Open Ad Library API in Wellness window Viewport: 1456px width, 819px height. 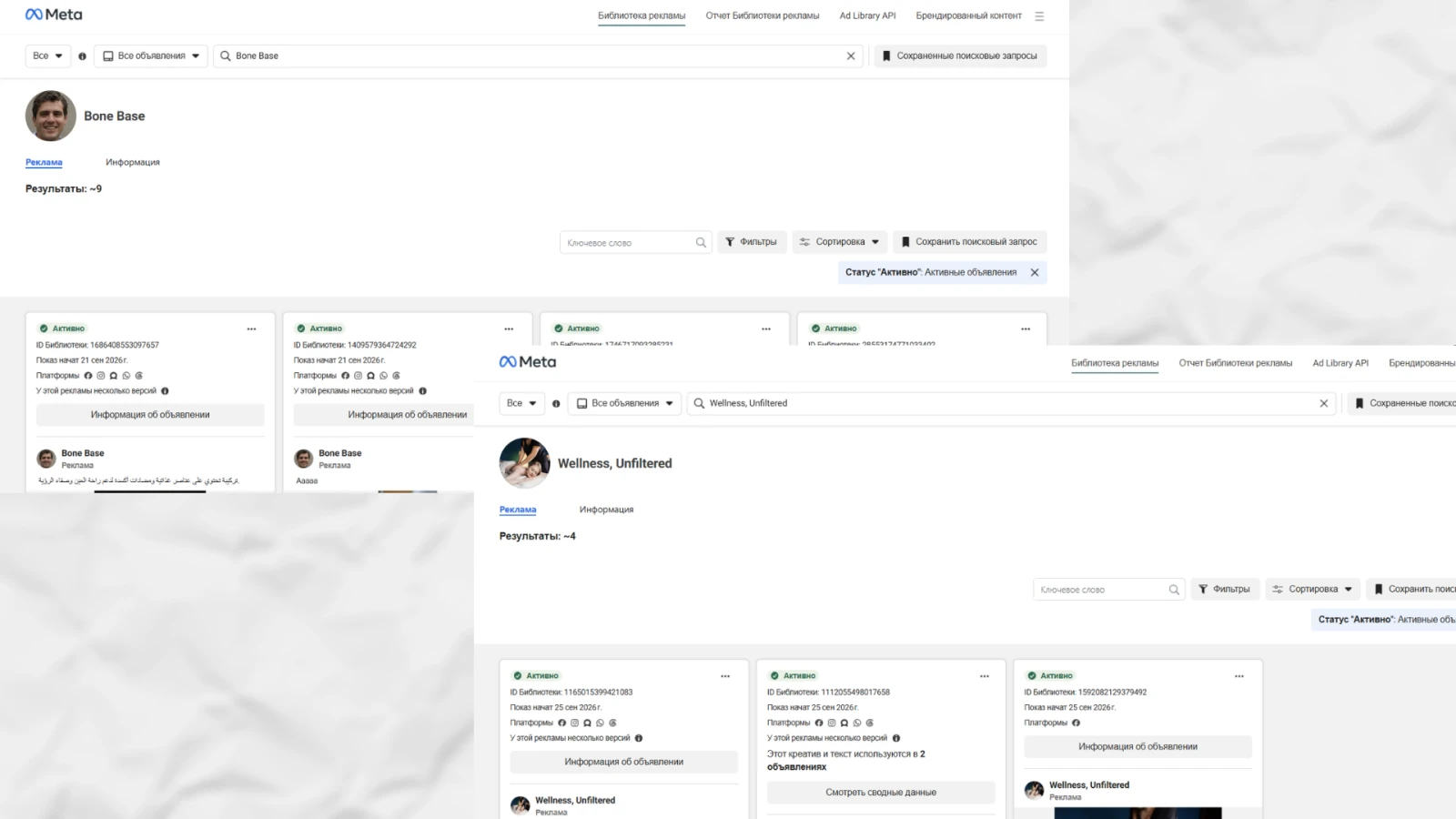point(1340,363)
